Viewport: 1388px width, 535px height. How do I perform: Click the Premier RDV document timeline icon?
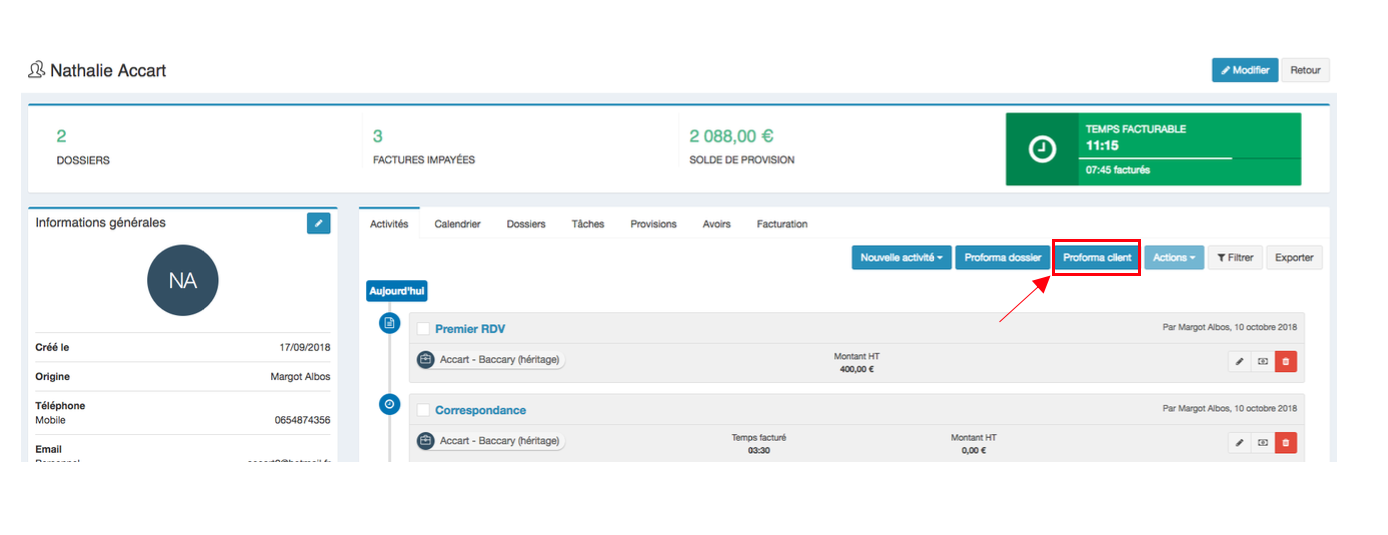389,323
